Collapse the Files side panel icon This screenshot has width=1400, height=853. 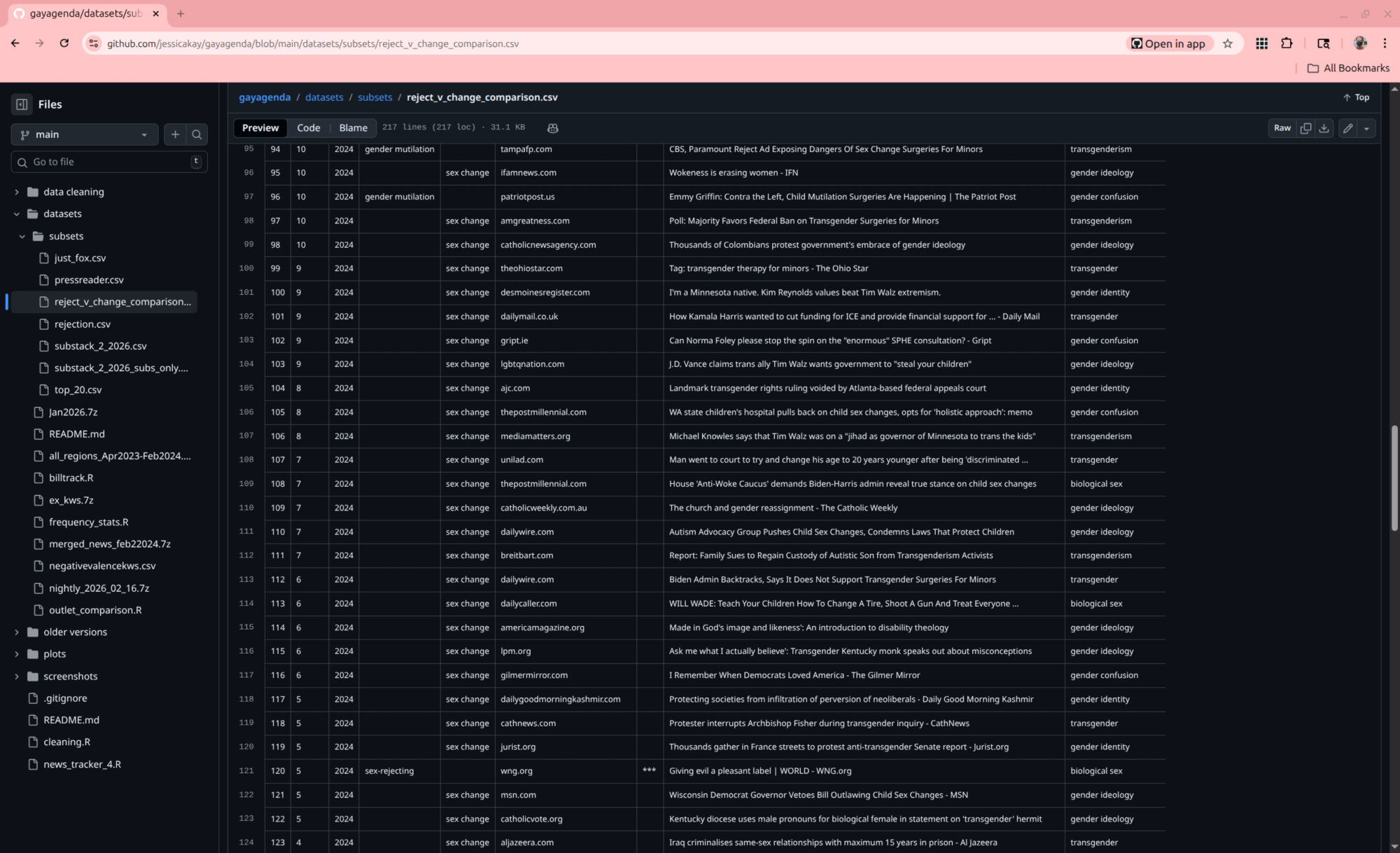pyautogui.click(x=22, y=104)
